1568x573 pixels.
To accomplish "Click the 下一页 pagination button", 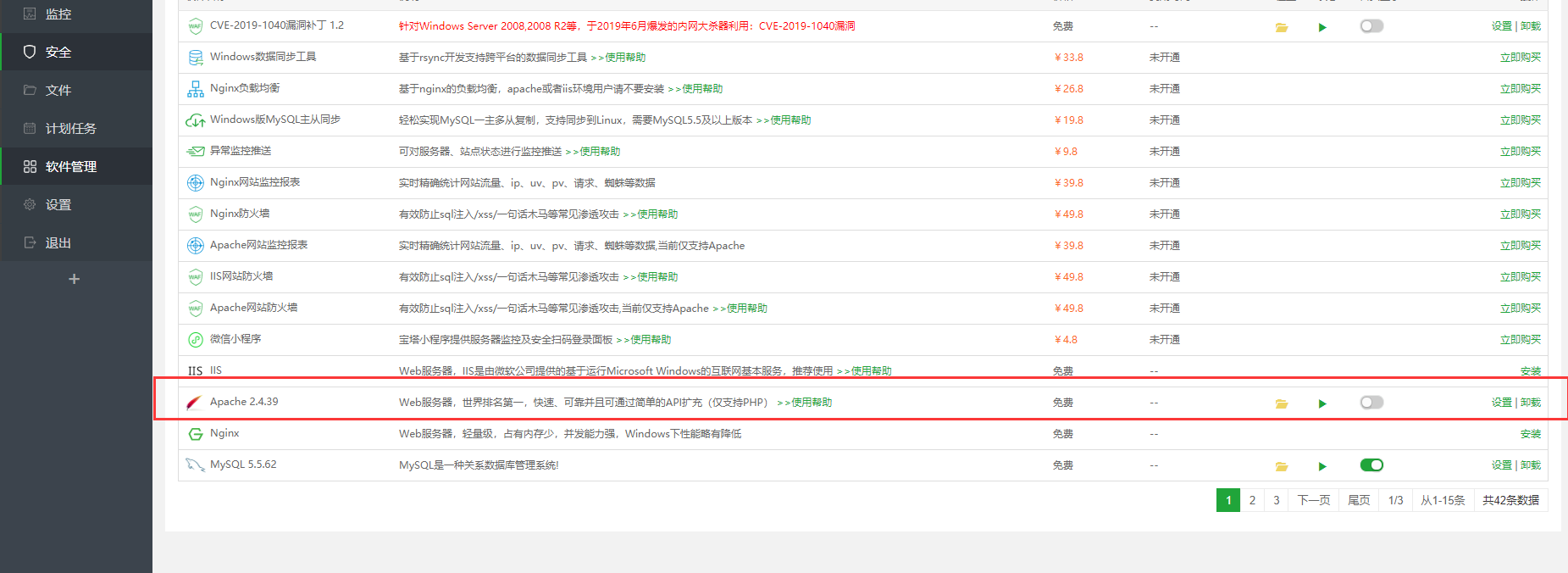I will 1314,500.
